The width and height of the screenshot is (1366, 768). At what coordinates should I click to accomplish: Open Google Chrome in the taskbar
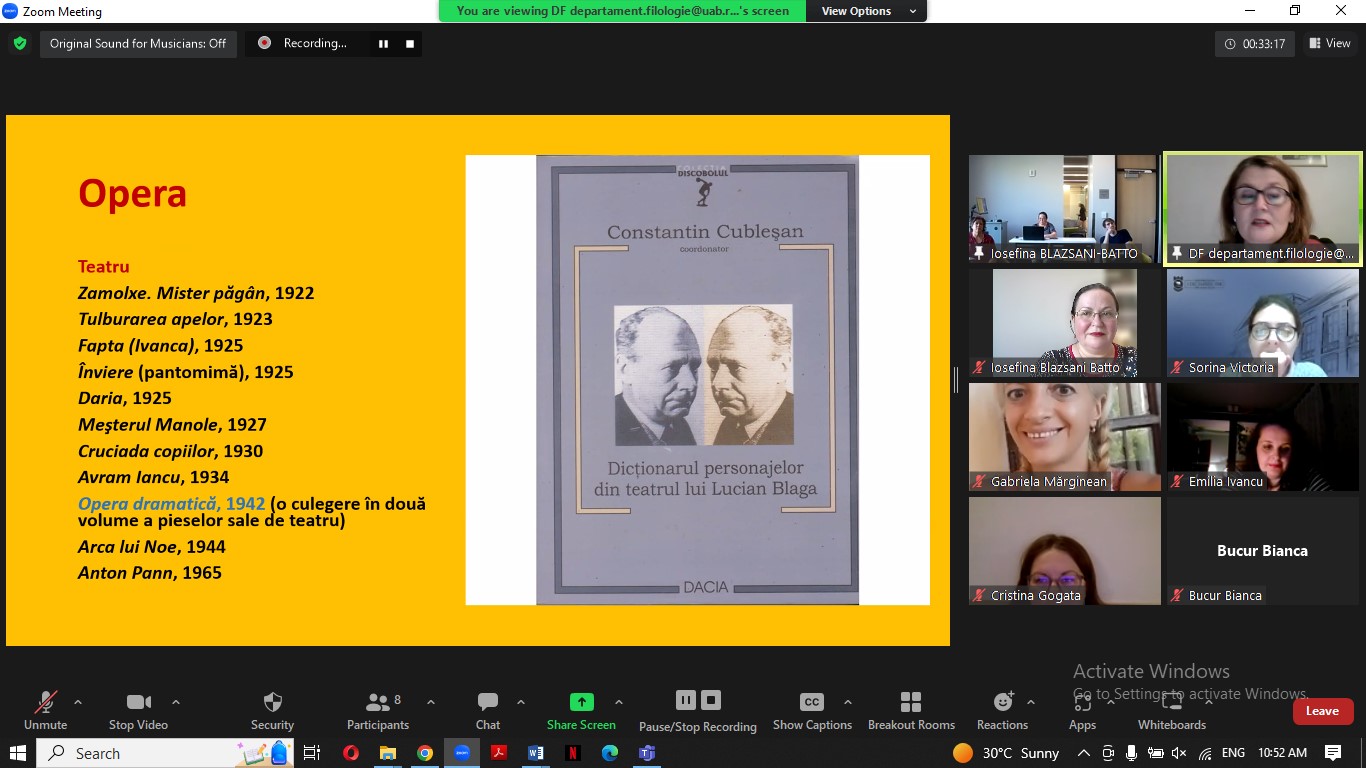pyautogui.click(x=425, y=753)
